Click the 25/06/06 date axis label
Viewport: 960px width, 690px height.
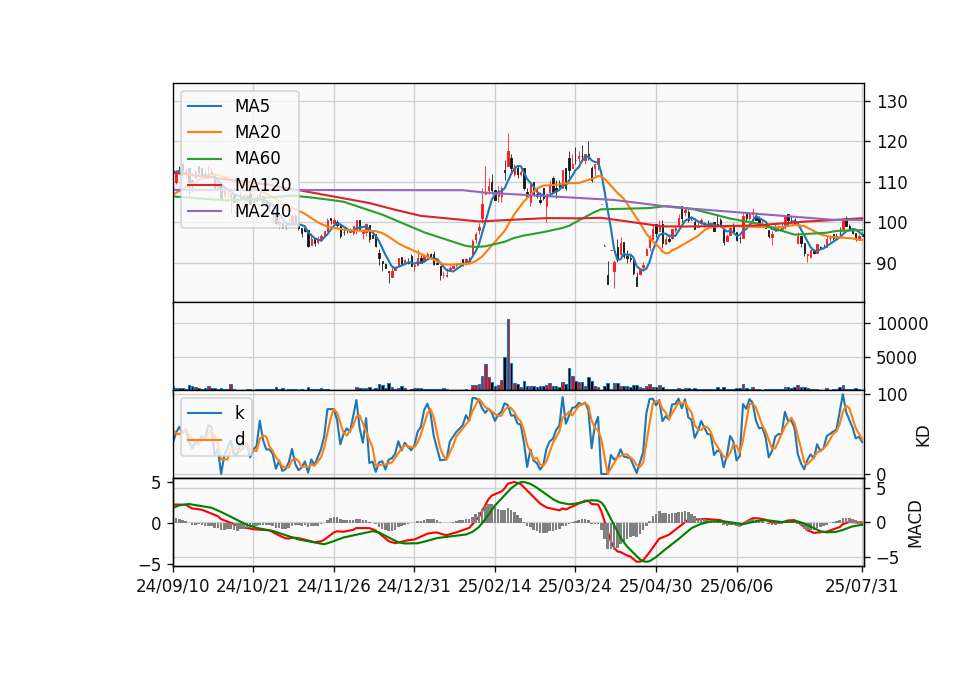(737, 586)
